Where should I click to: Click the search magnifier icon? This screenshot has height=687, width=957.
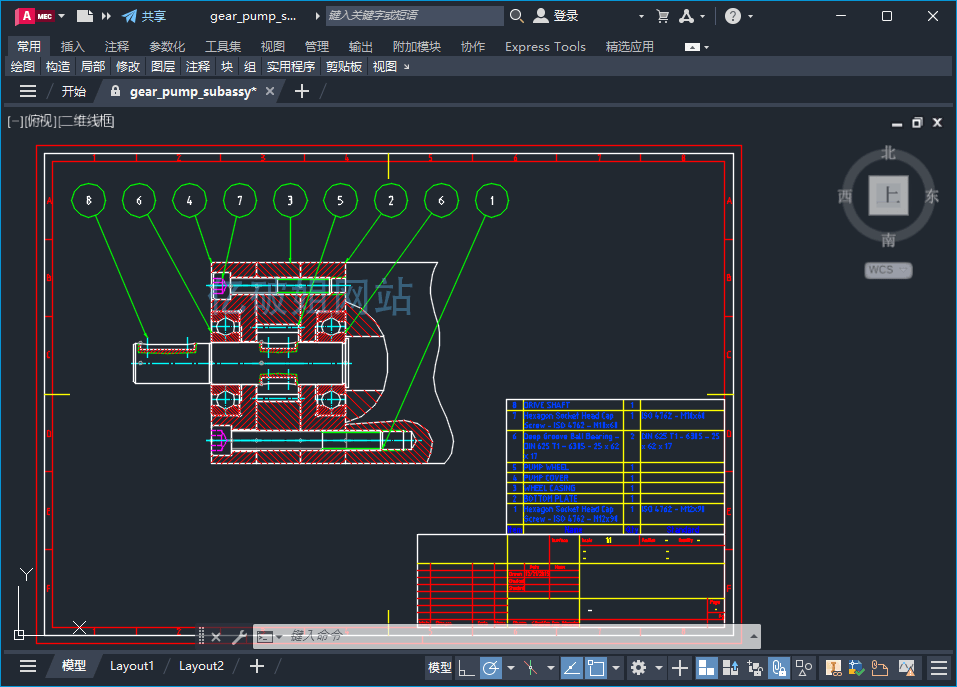click(x=516, y=16)
